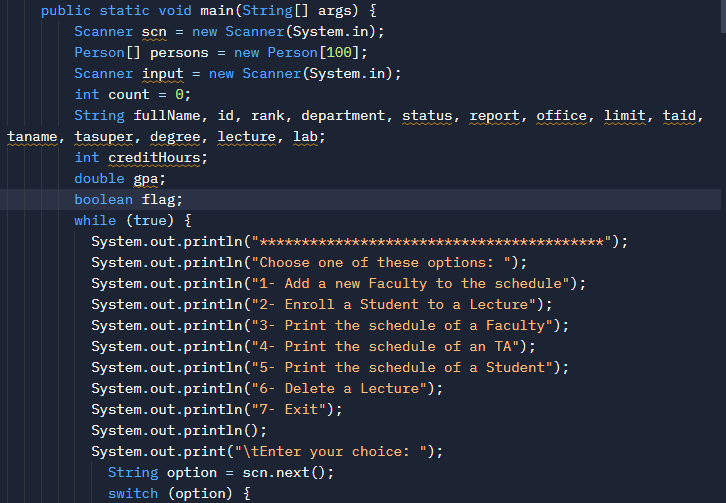Screen dimensions: 726x503
Task: Click the string '\tEnter your choice: '
Action: (331, 452)
